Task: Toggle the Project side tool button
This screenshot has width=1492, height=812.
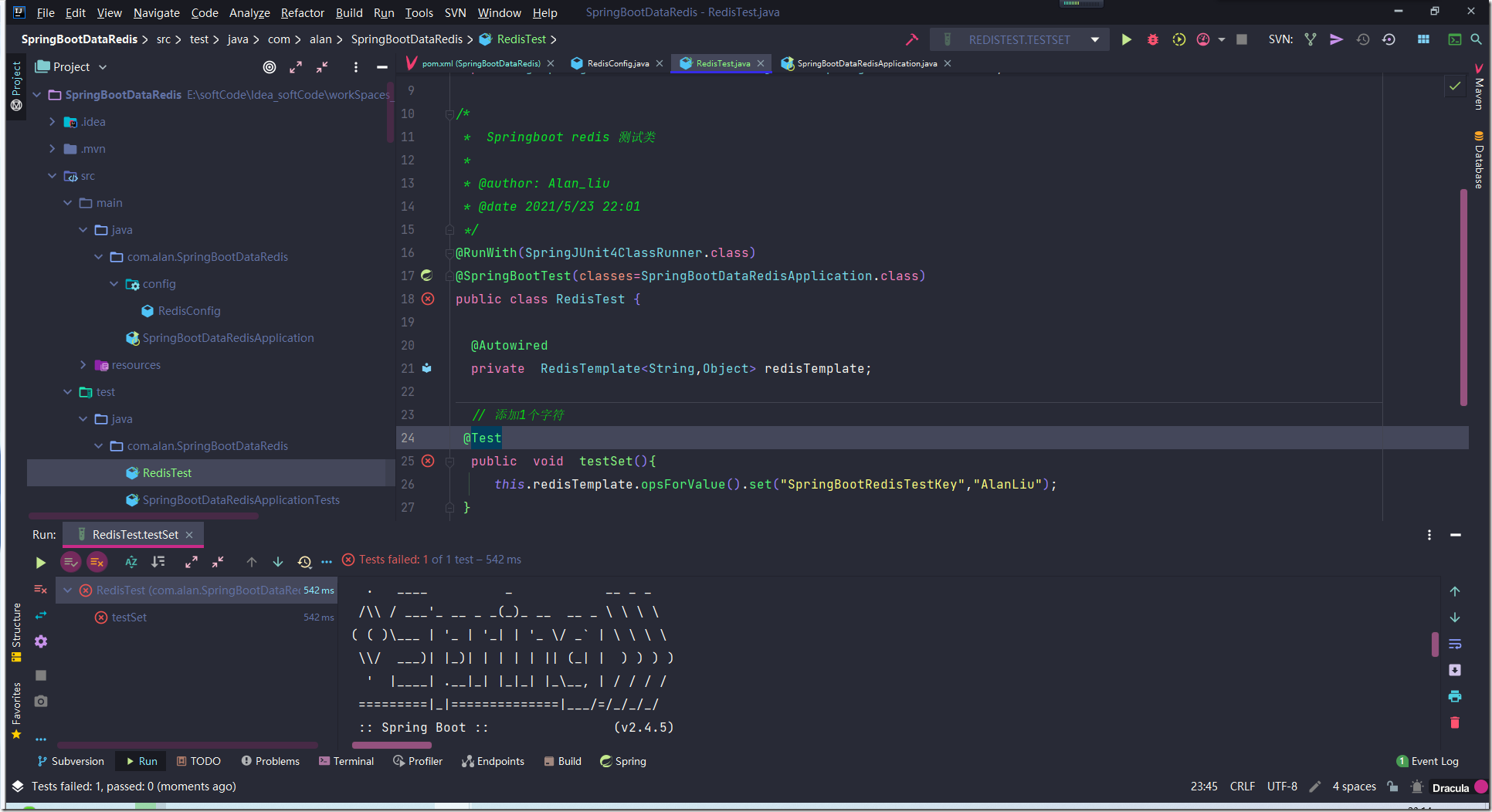Action: [16, 86]
